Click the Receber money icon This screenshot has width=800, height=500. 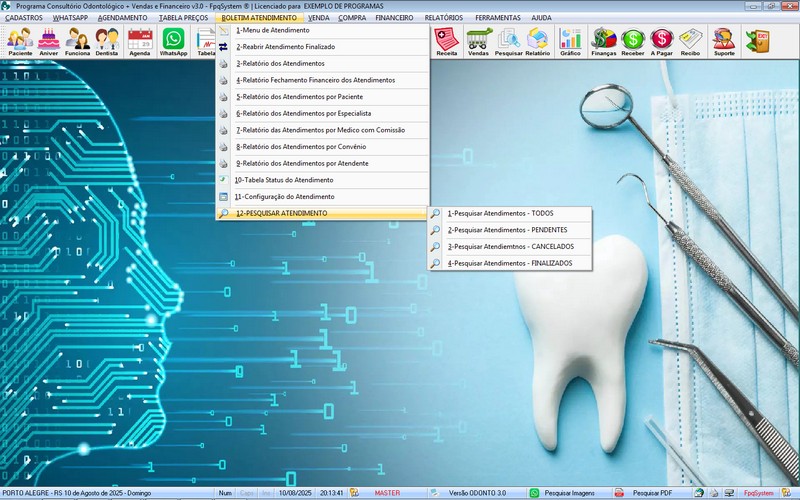coord(633,41)
